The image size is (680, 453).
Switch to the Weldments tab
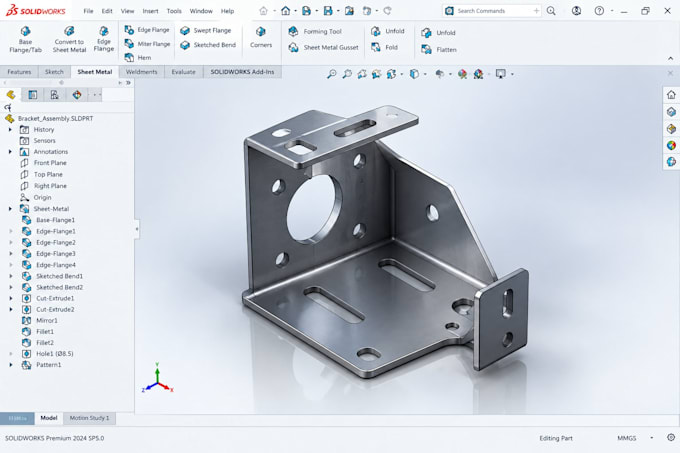[141, 72]
